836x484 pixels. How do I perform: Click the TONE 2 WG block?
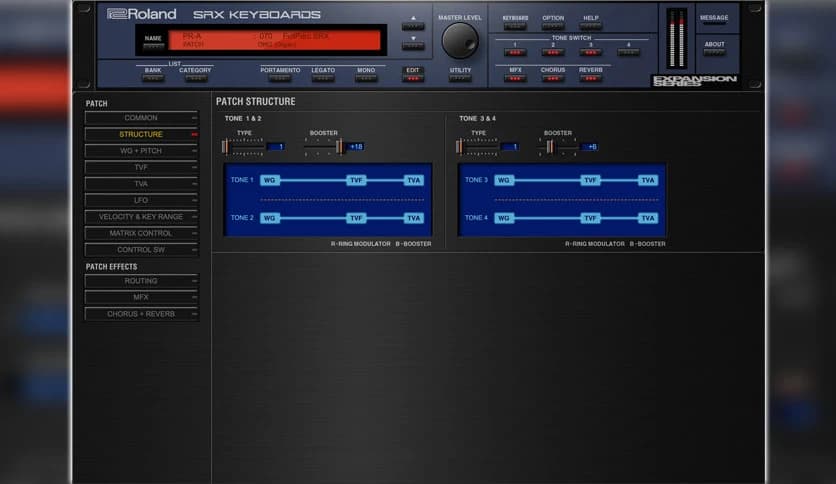(x=270, y=218)
